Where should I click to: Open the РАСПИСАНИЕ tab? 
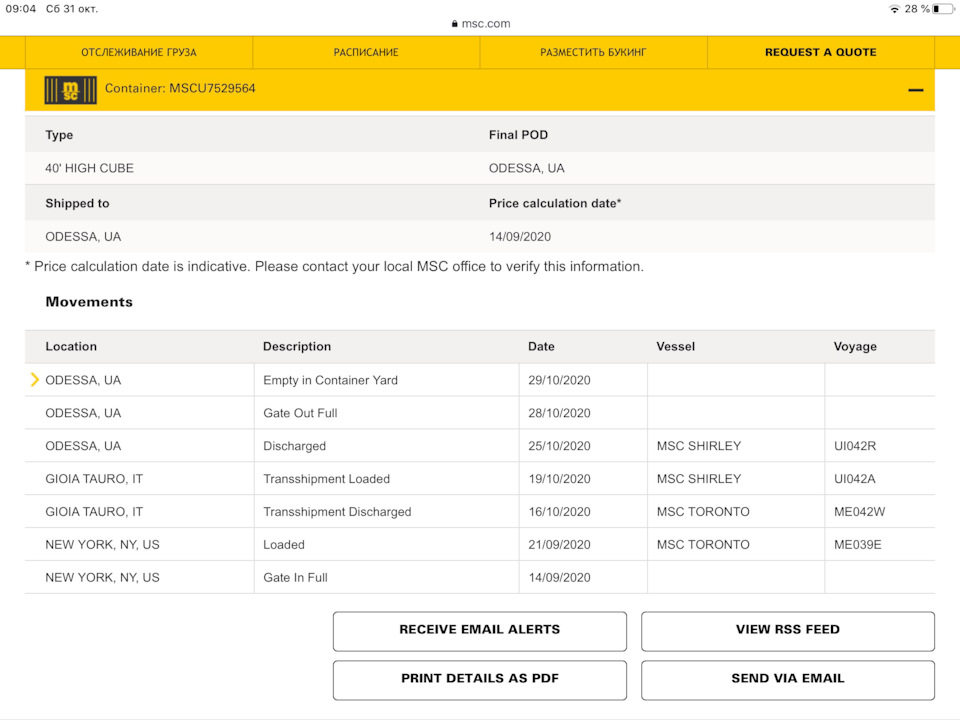(x=366, y=53)
